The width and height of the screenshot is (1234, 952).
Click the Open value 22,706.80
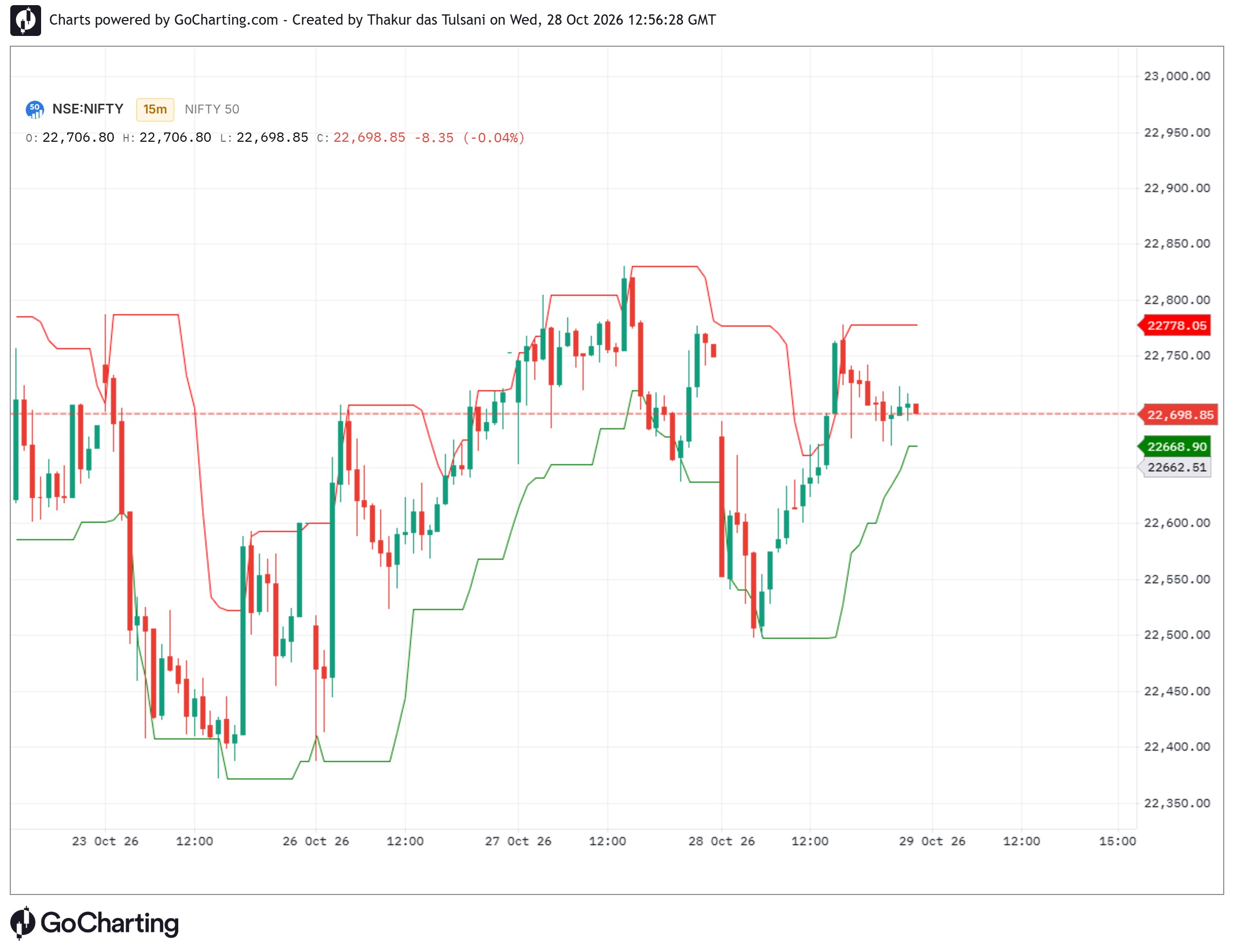click(x=79, y=138)
